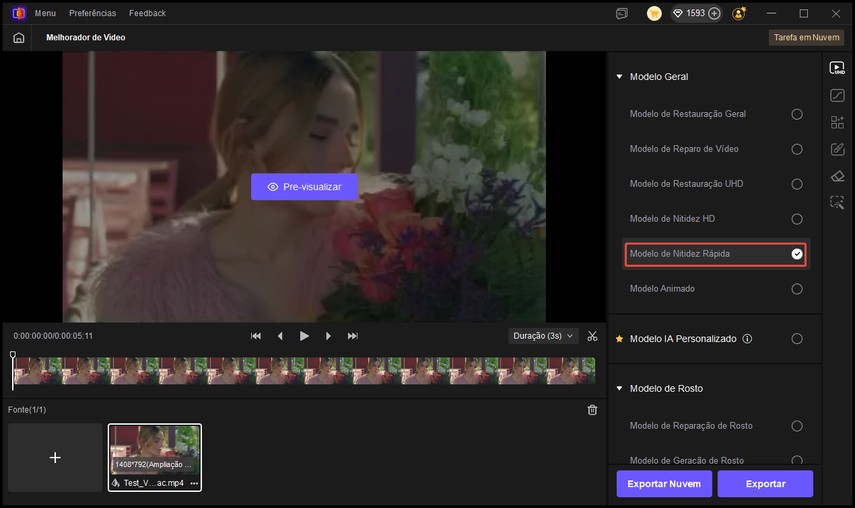855x508 pixels.
Task: Open the Feedback menu
Action: click(x=147, y=13)
